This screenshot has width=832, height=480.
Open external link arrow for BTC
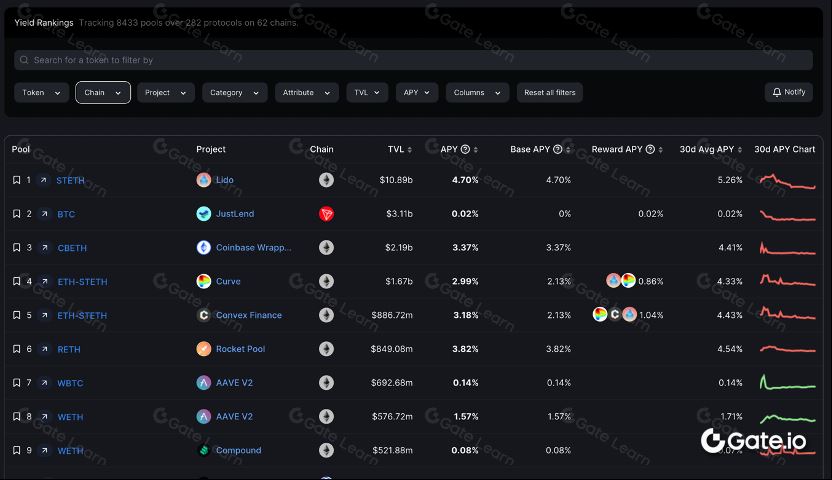point(45,214)
